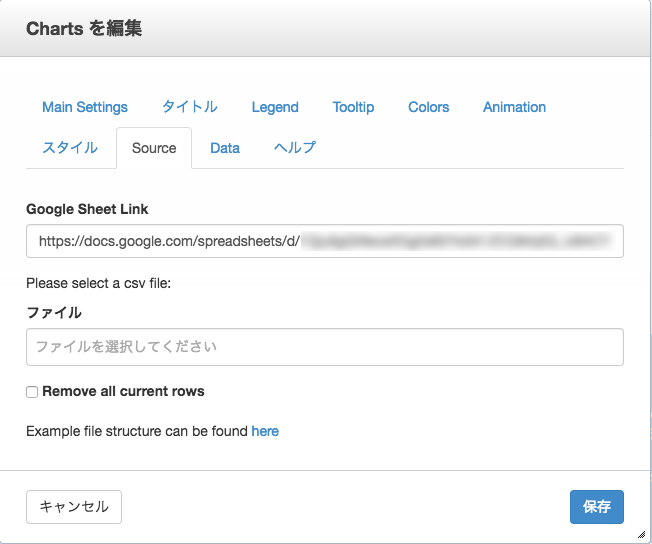Switch to the Data tab

pyautogui.click(x=225, y=148)
